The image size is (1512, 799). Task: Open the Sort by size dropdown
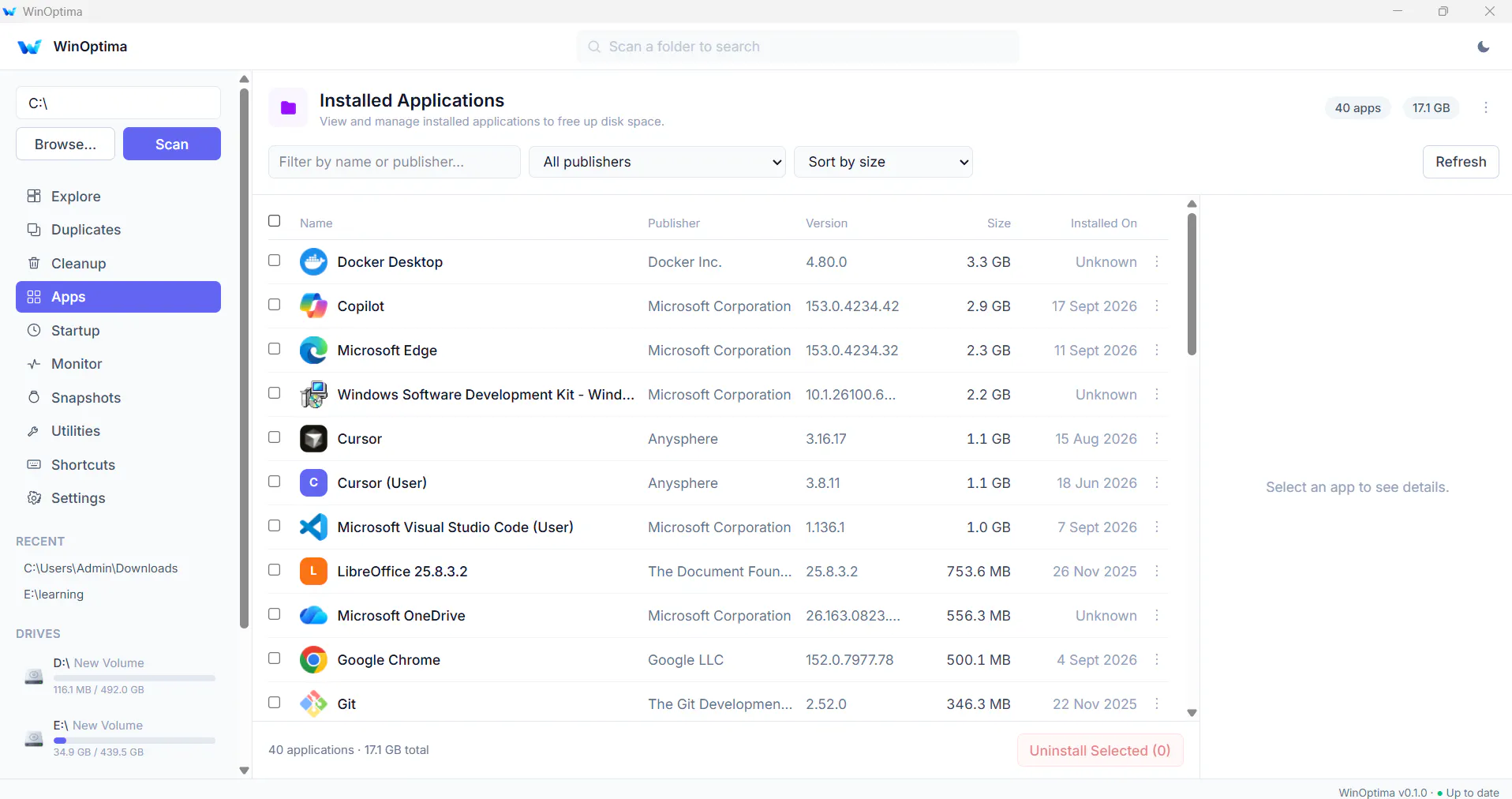(x=883, y=162)
